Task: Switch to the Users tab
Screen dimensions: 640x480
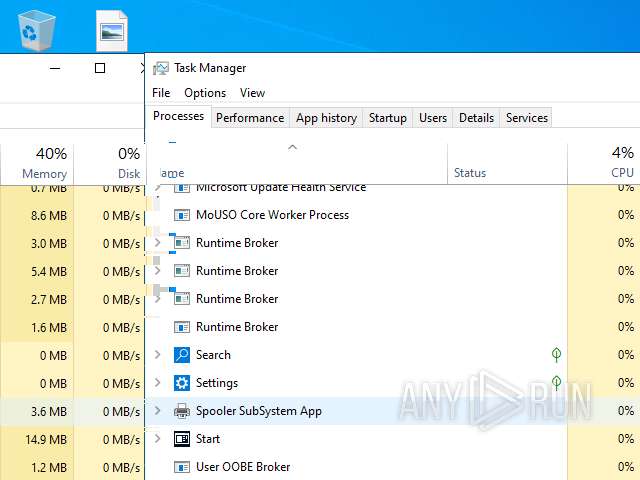Action: (x=433, y=118)
